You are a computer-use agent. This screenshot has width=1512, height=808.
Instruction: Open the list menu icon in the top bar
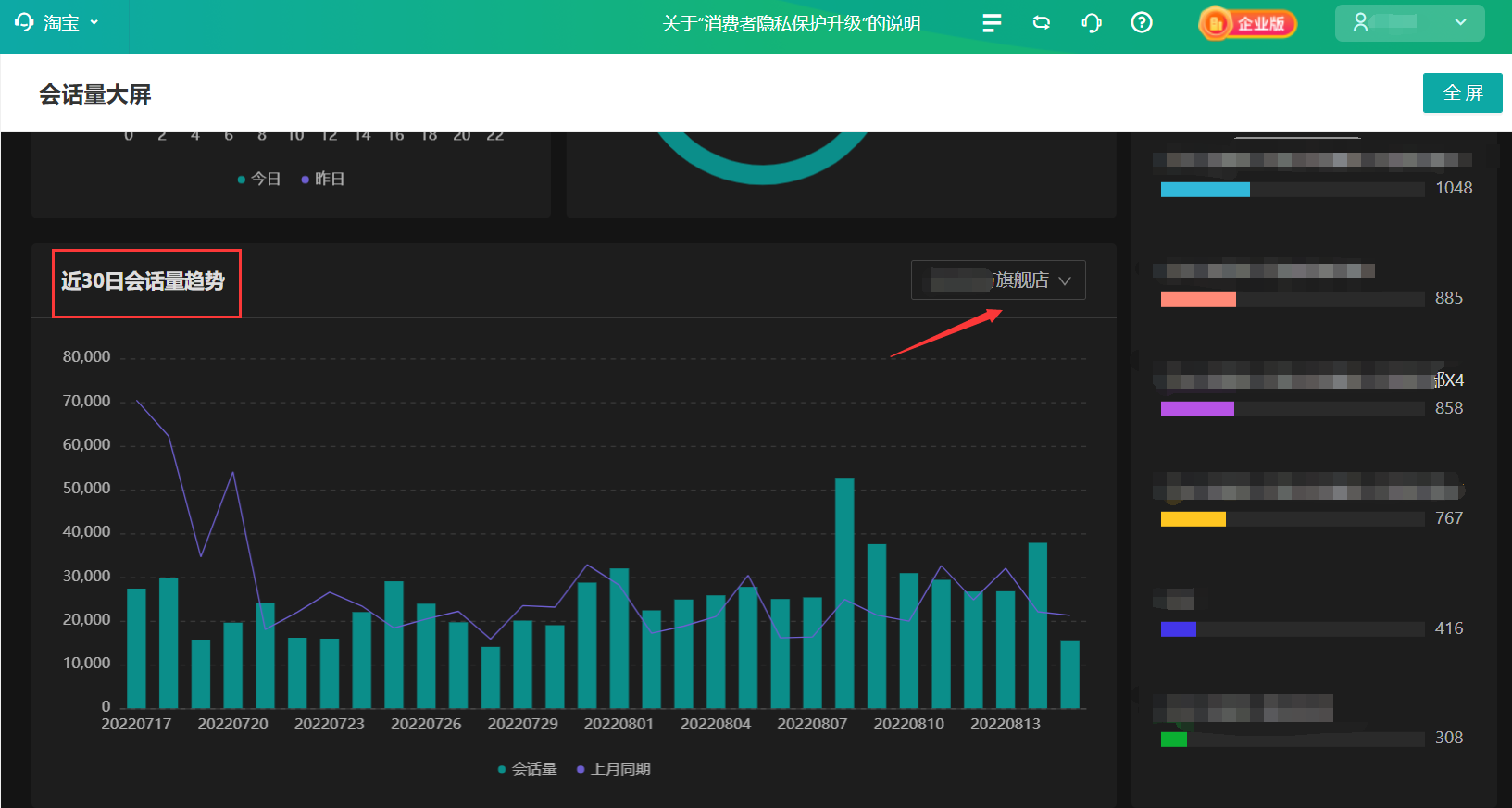click(992, 23)
